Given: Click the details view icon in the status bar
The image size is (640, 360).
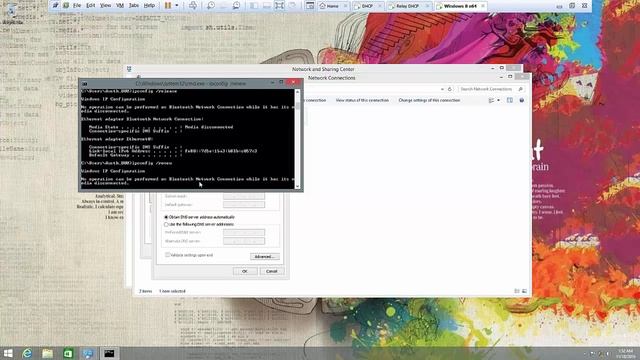Looking at the screenshot, I should tap(517, 291).
